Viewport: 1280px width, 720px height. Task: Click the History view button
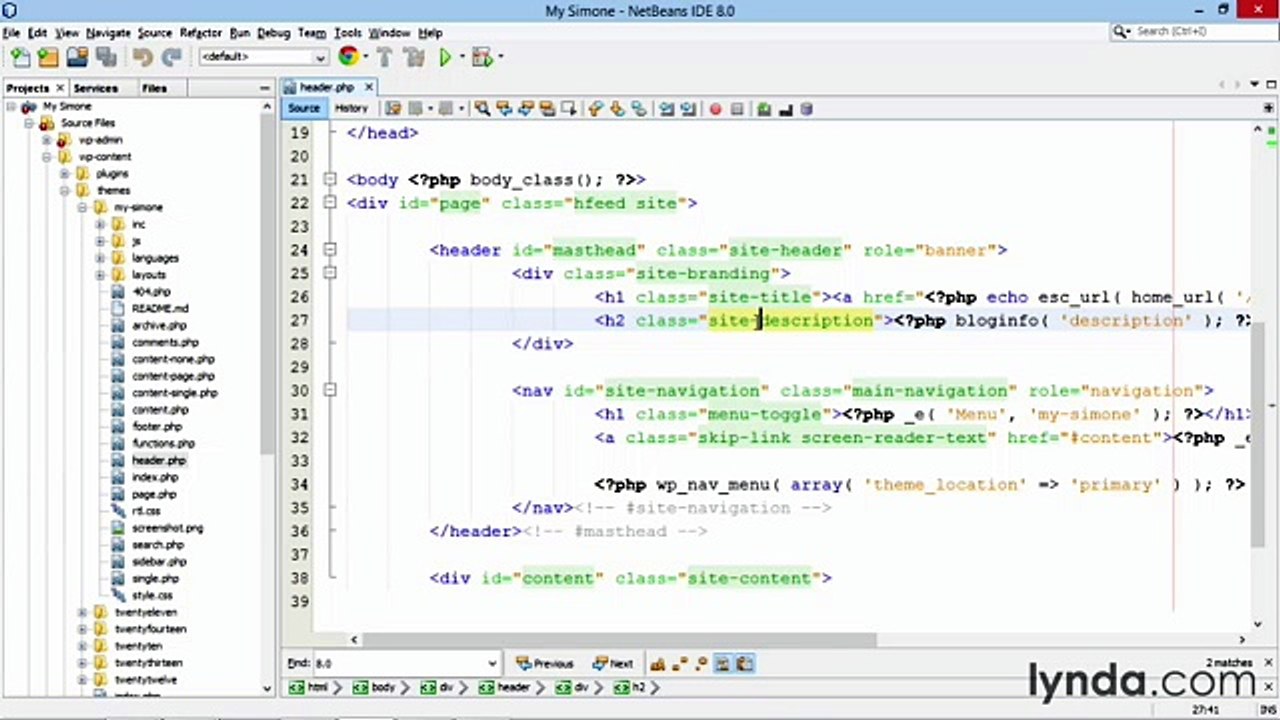(x=351, y=108)
